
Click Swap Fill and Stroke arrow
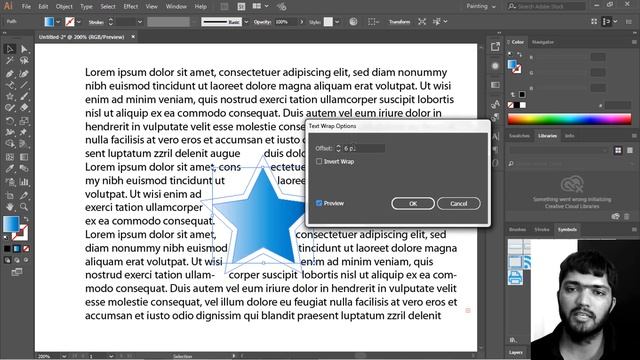26,220
